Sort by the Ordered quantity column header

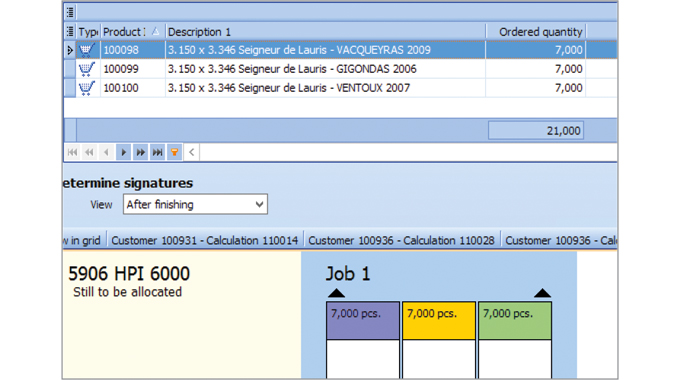536,32
